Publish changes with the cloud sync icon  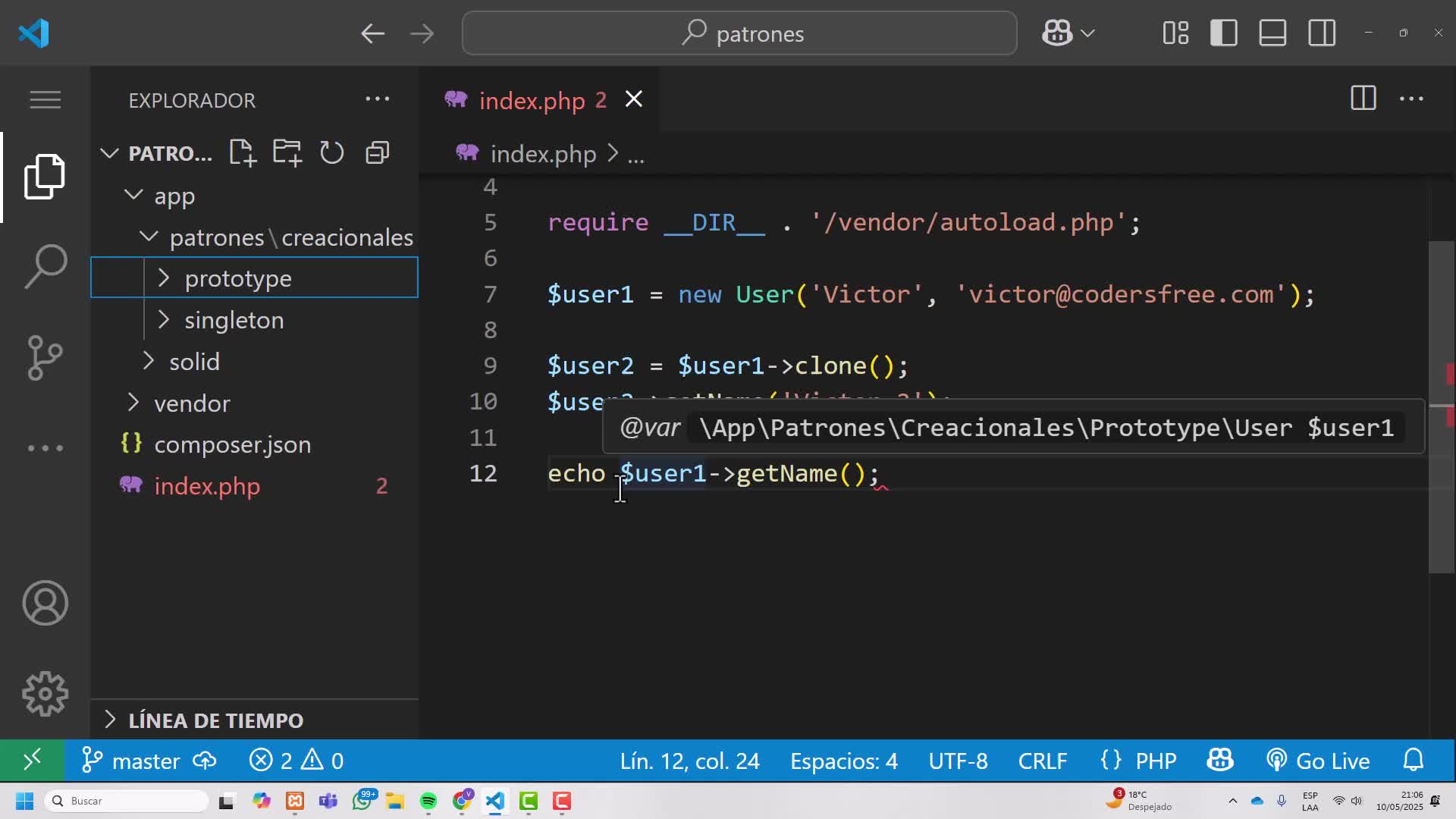(x=205, y=761)
